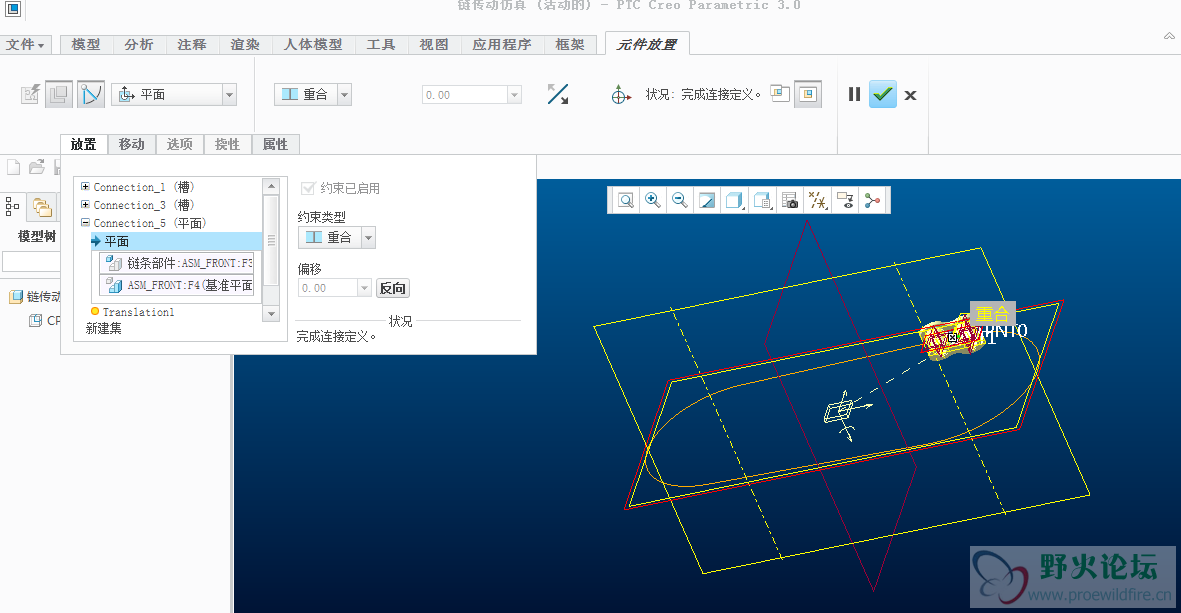This screenshot has width=1181, height=613.
Task: Switch to the 视图 ribbon tab
Action: (434, 44)
